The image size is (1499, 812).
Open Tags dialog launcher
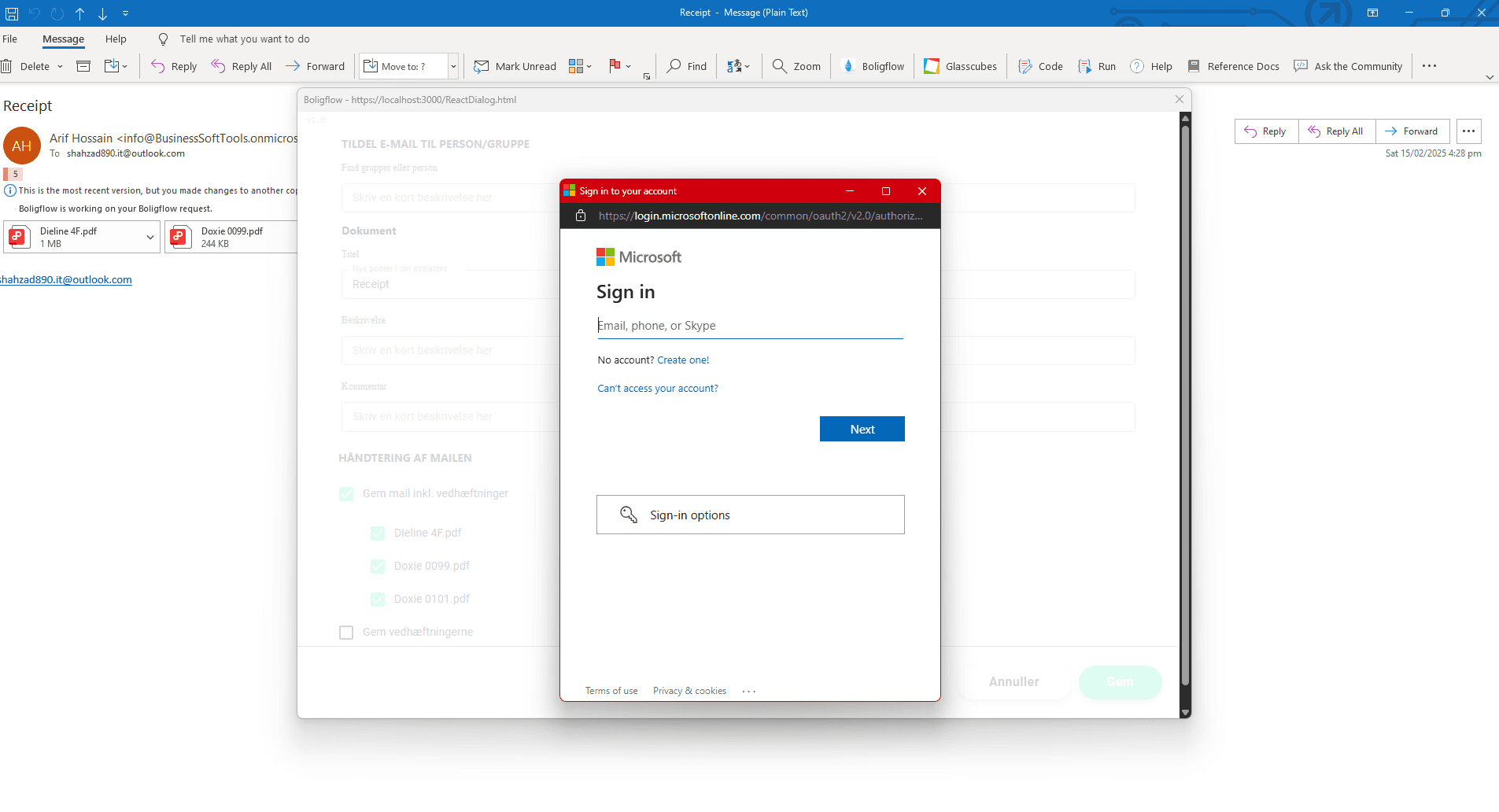tap(647, 76)
